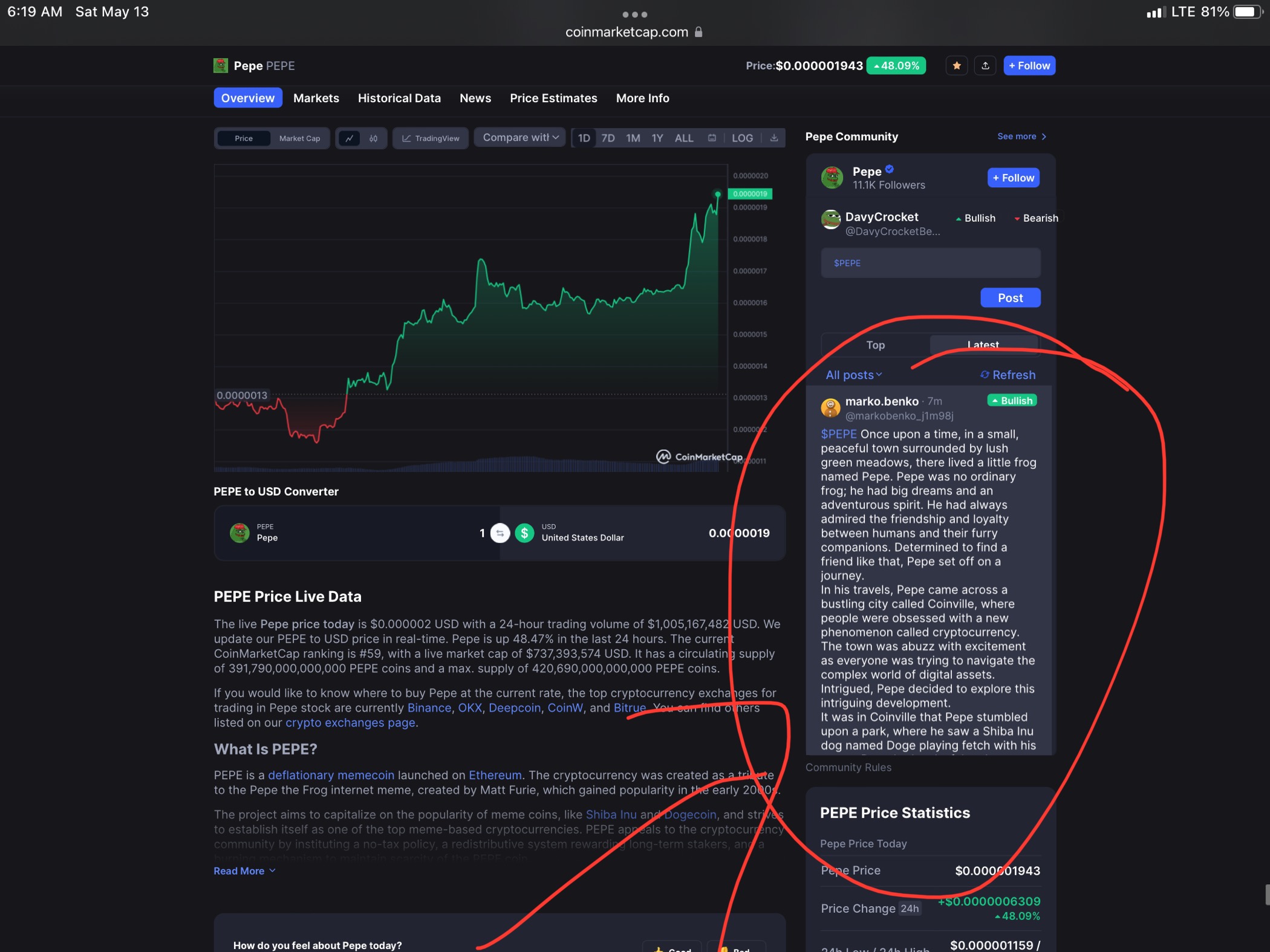Tap the three dots at top center
Viewport: 1270px width, 952px height.
point(634,15)
